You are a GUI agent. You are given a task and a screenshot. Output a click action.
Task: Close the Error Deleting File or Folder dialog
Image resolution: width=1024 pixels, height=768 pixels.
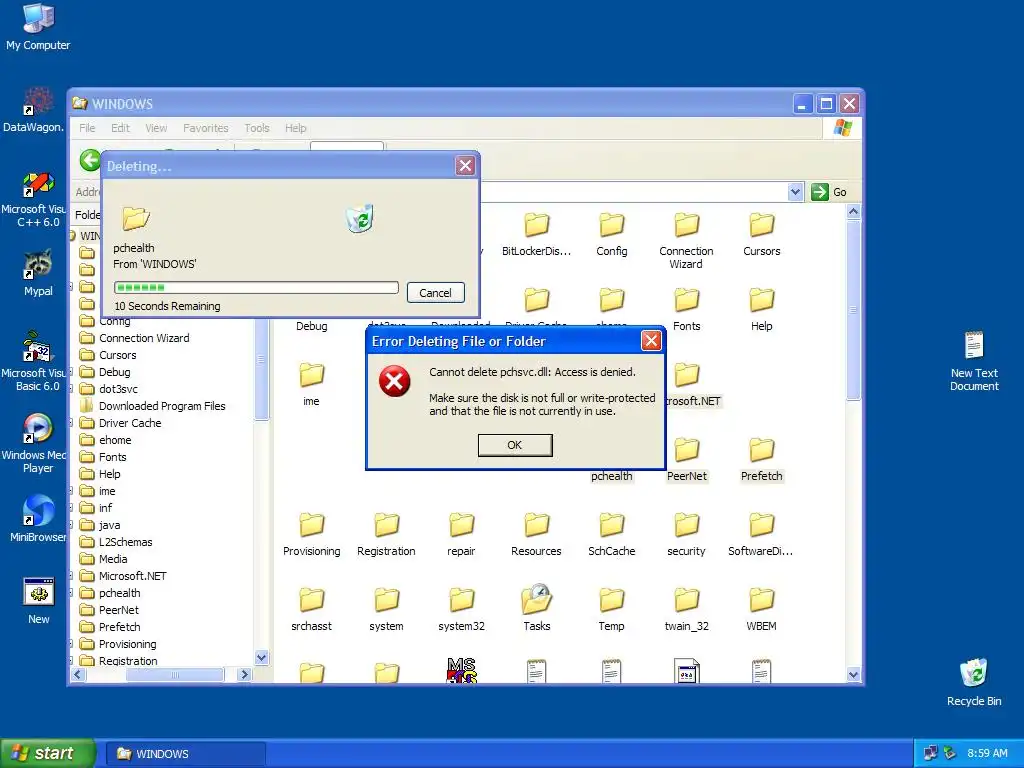651,340
